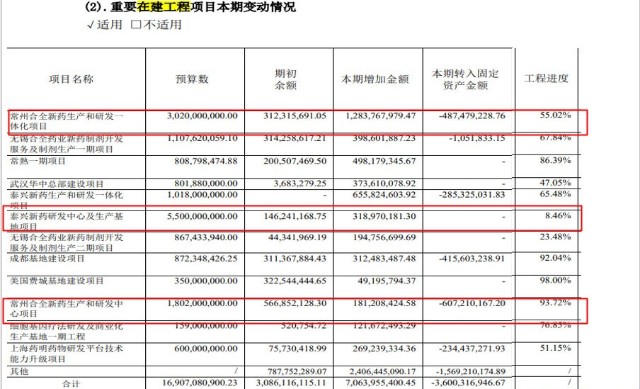Screen dimensions: 640x389
Task: Click increase amount 194,756,699.69
Action: (x=384, y=237)
